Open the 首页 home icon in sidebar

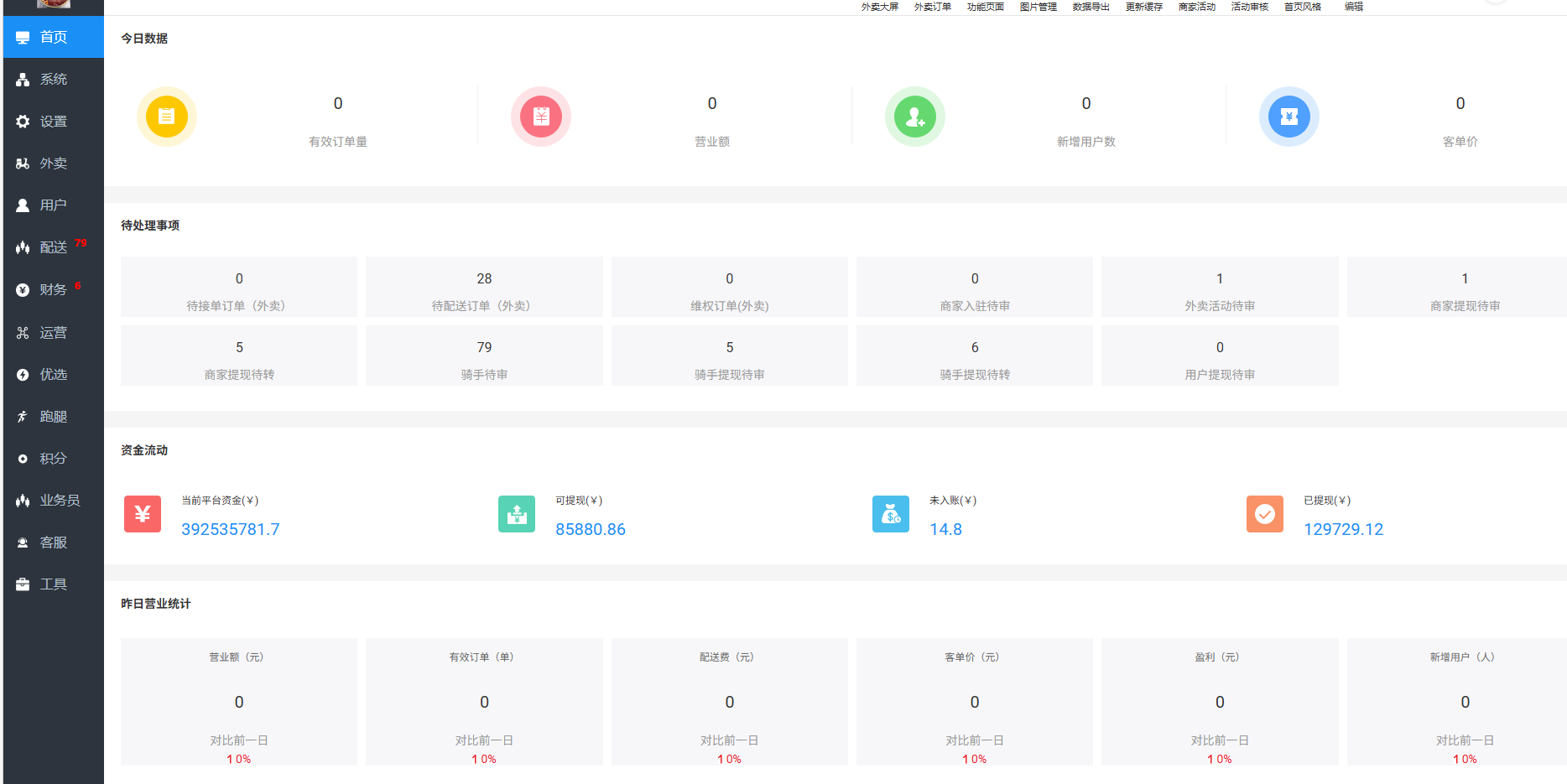(23, 38)
